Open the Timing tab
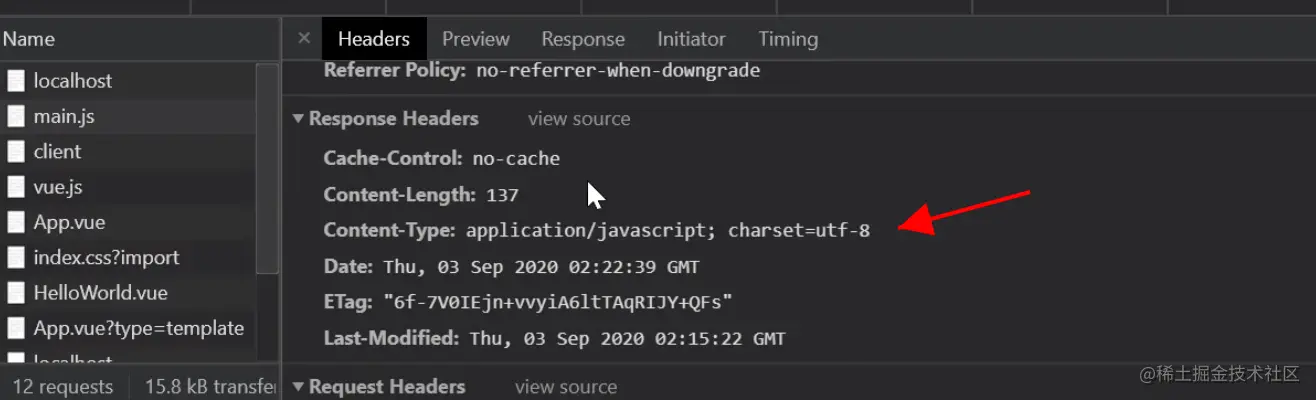This screenshot has width=1316, height=400. coord(788,39)
